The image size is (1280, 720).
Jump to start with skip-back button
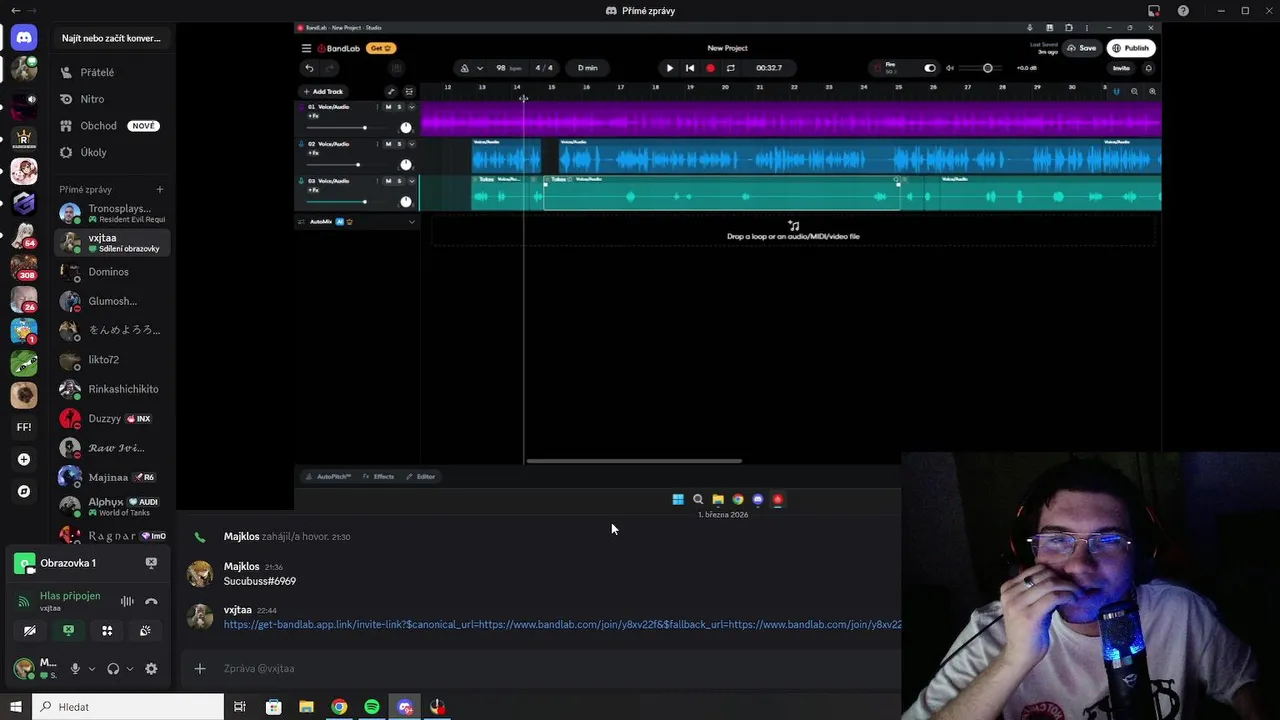(690, 68)
